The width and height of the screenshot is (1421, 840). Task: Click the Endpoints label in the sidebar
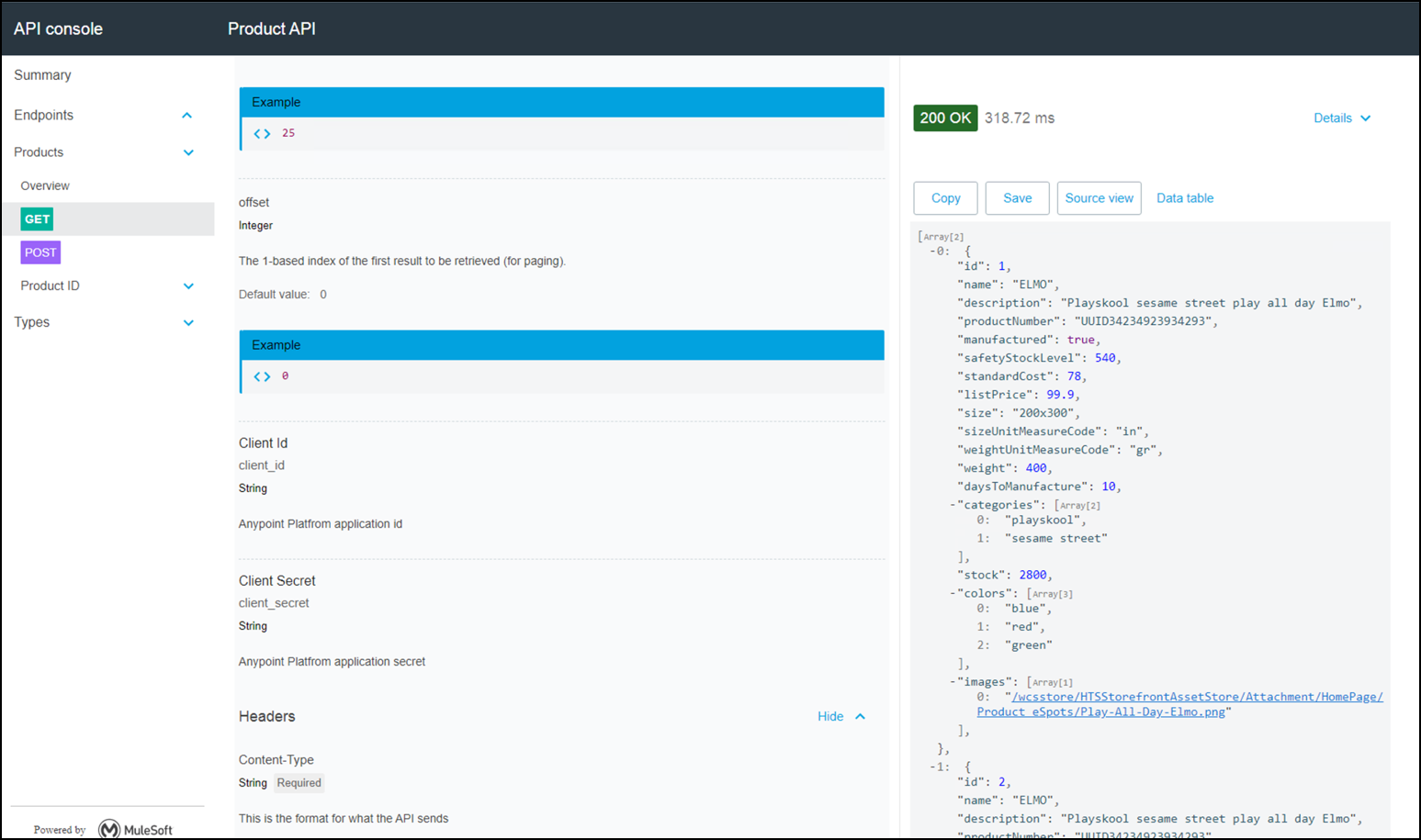(43, 116)
